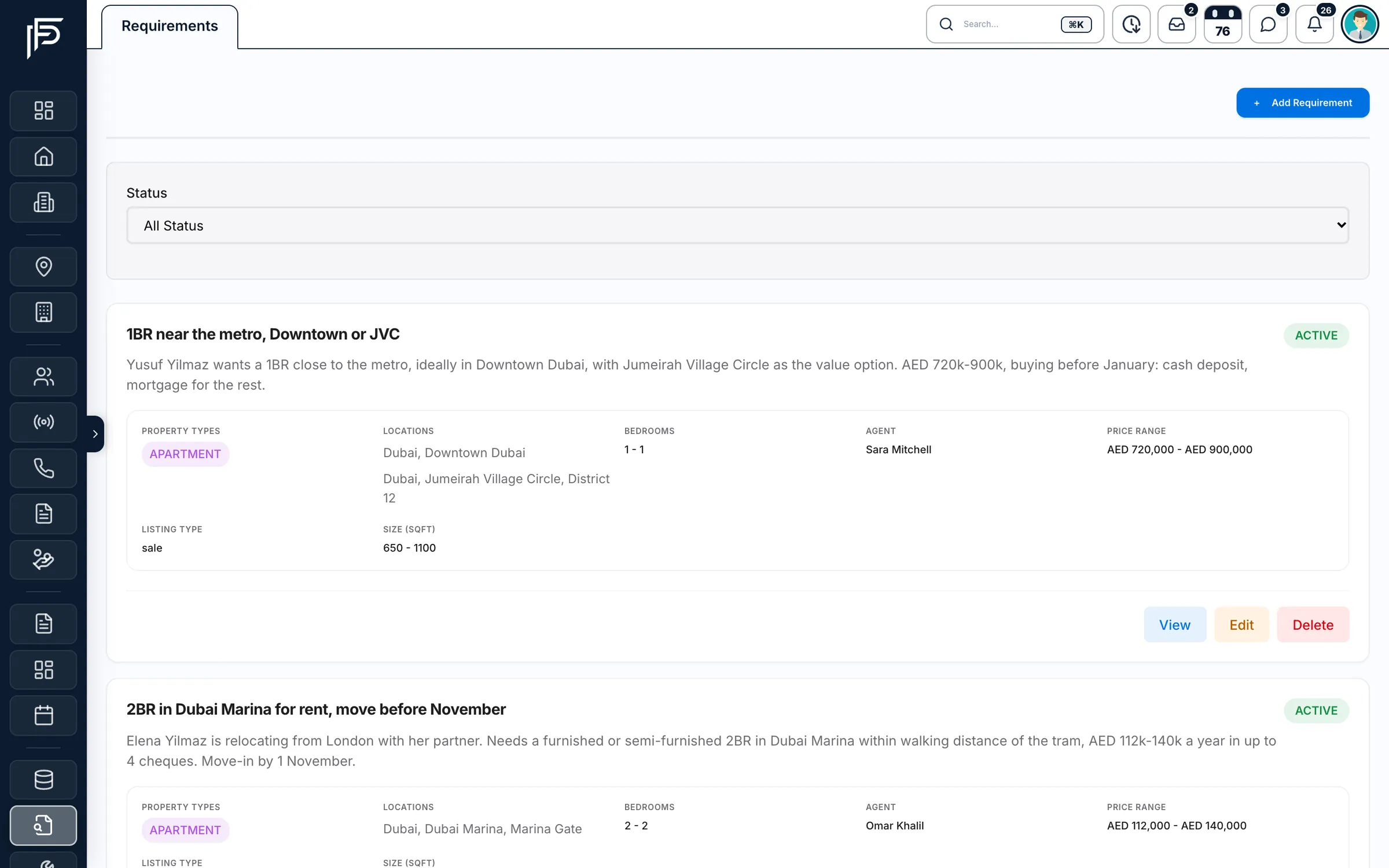Viewport: 1389px width, 868px height.
Task: Open the office building icon in sidebar
Action: coord(43,203)
